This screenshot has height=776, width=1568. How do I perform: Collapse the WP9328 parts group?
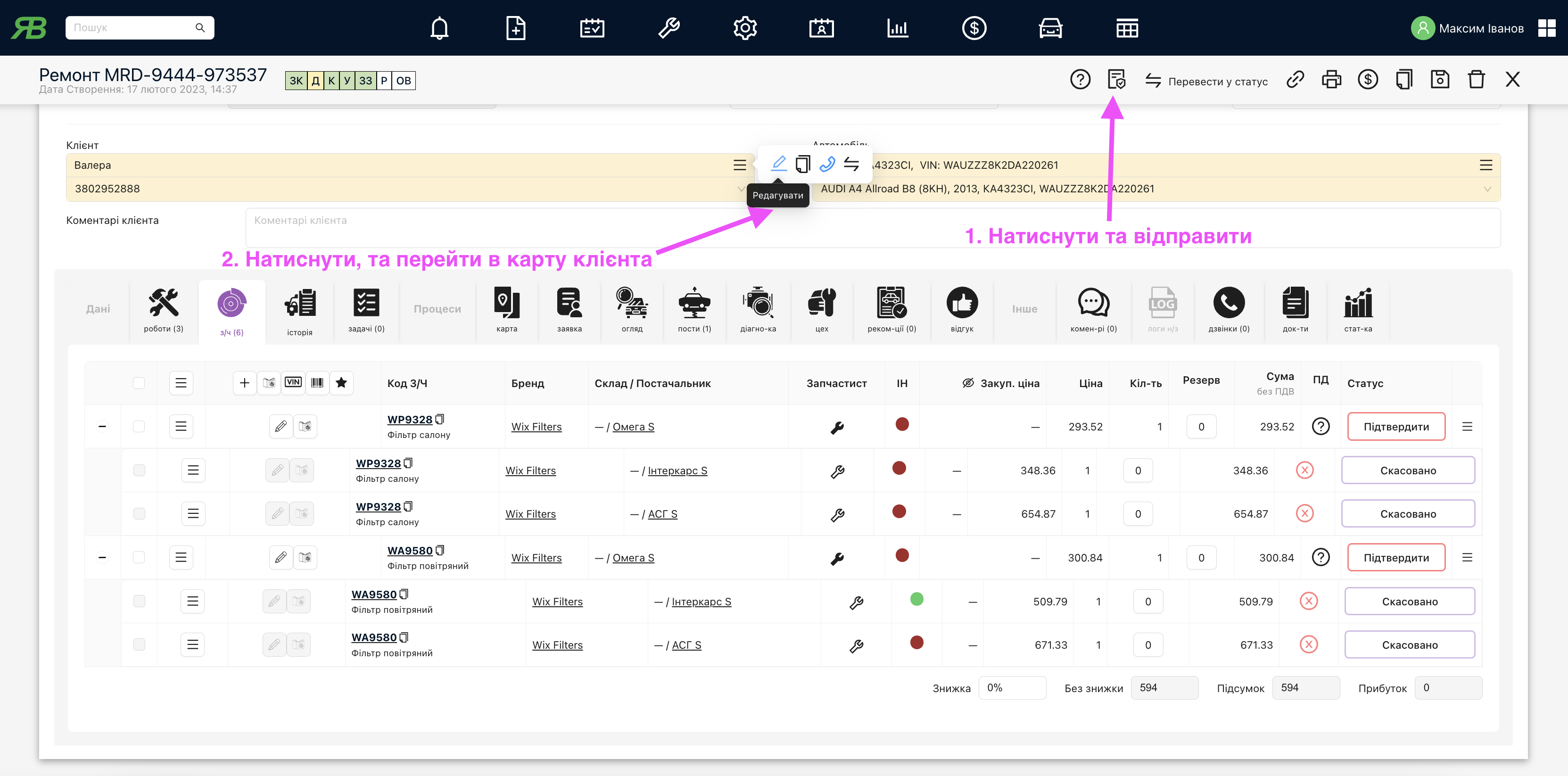[102, 427]
